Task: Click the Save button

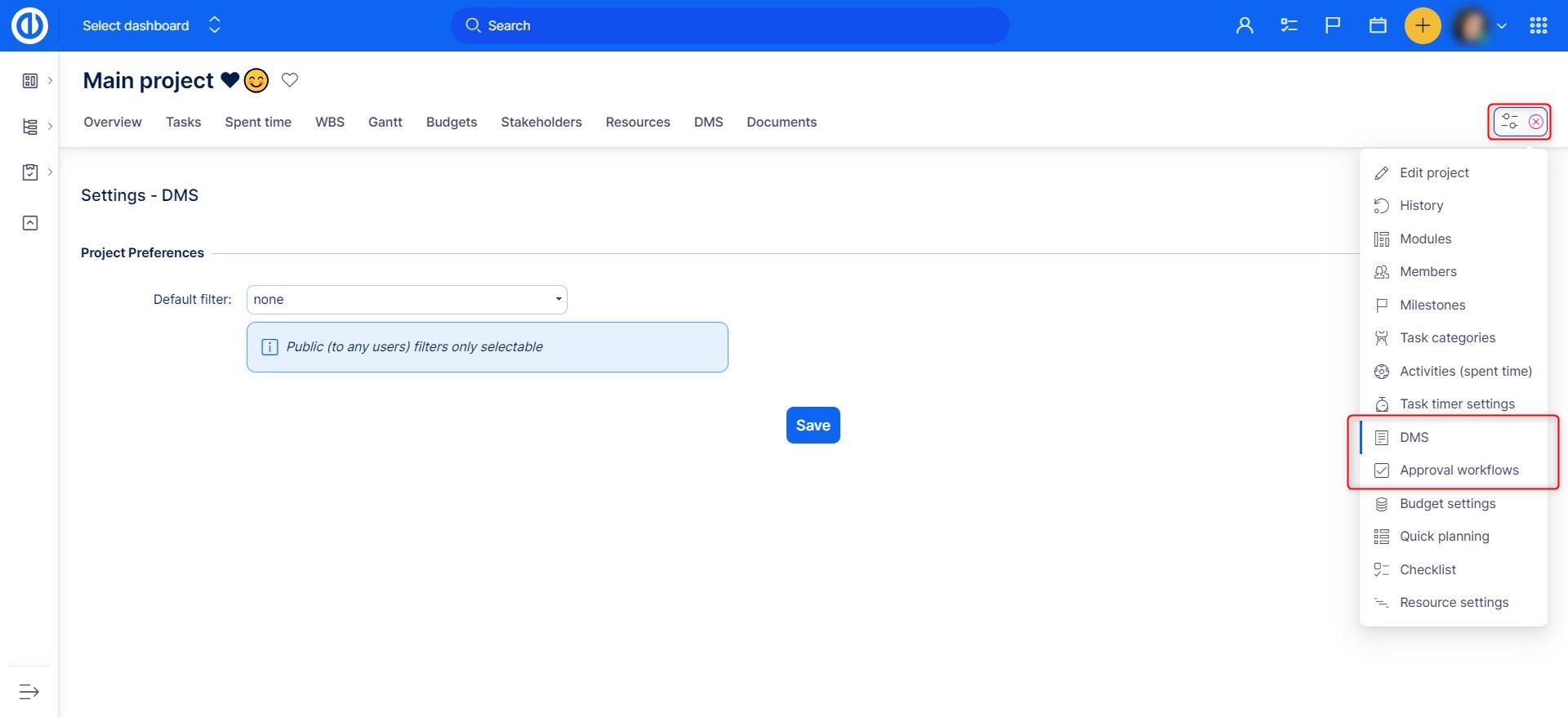Action: pyautogui.click(x=813, y=425)
